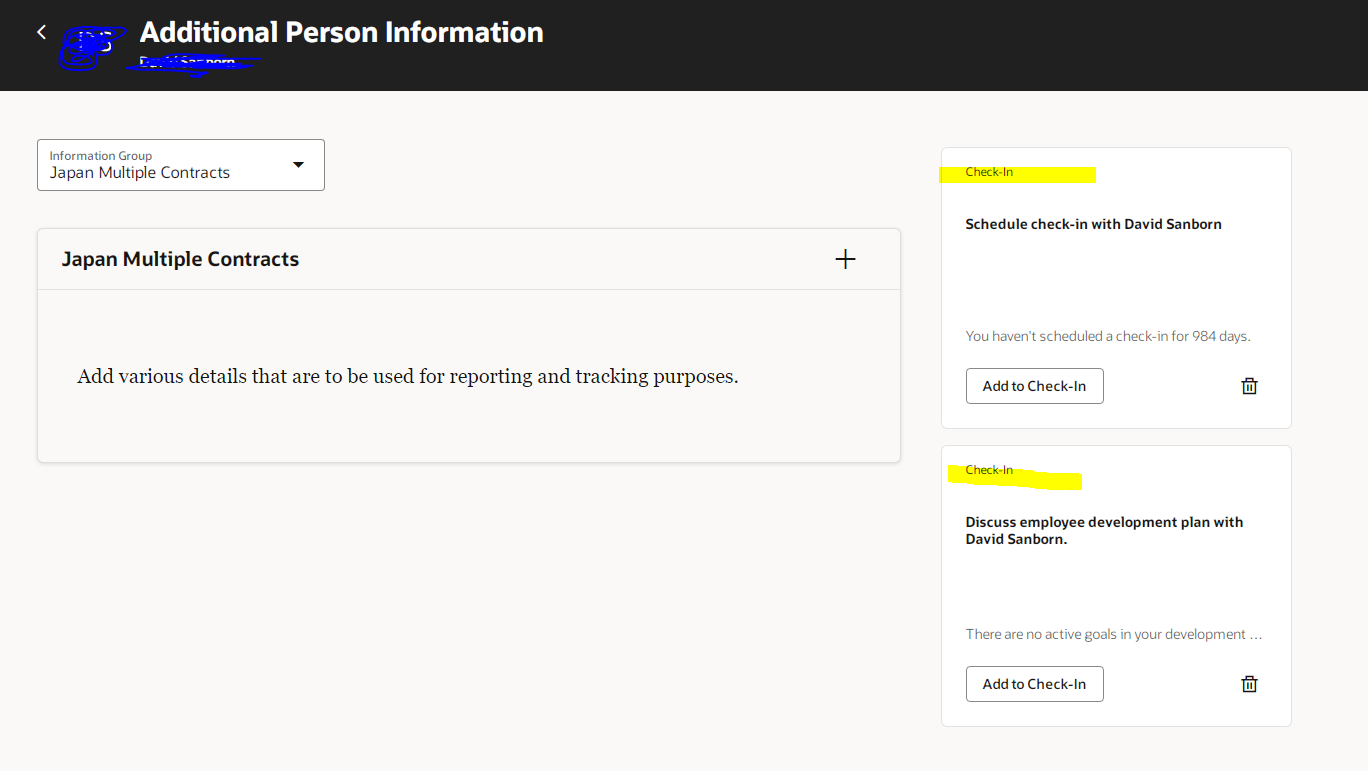The width and height of the screenshot is (1368, 771).
Task: Click the reporting and tracking description text
Action: tap(407, 377)
